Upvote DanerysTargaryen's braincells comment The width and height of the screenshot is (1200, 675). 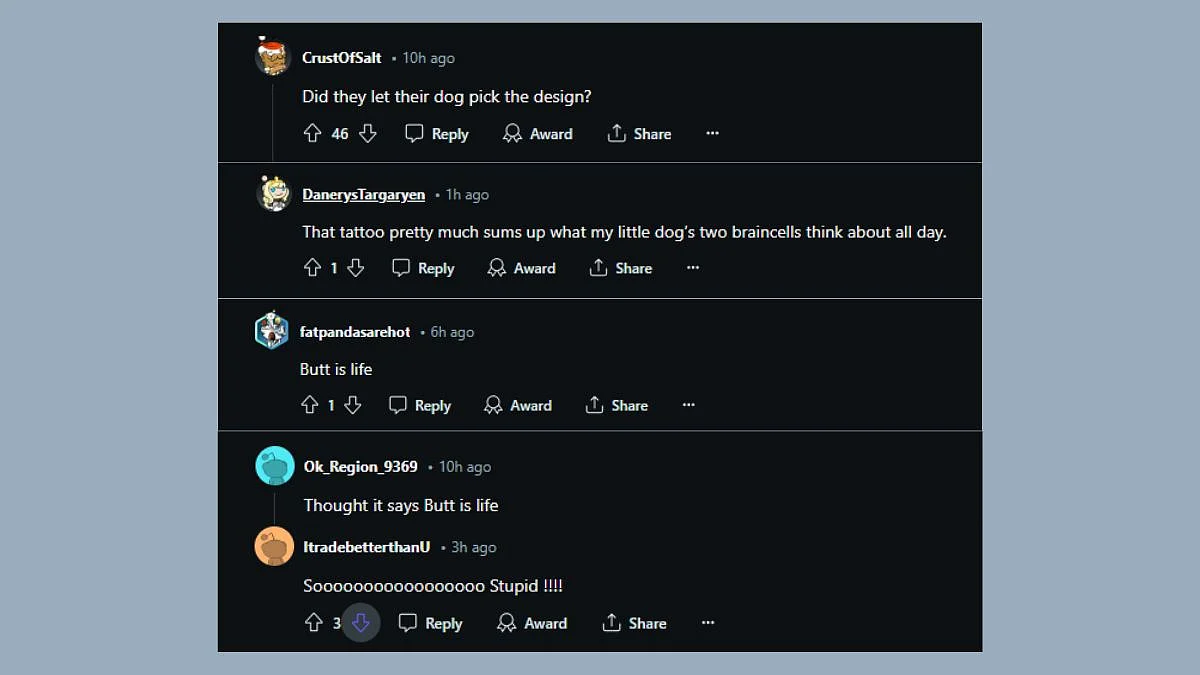click(x=312, y=268)
